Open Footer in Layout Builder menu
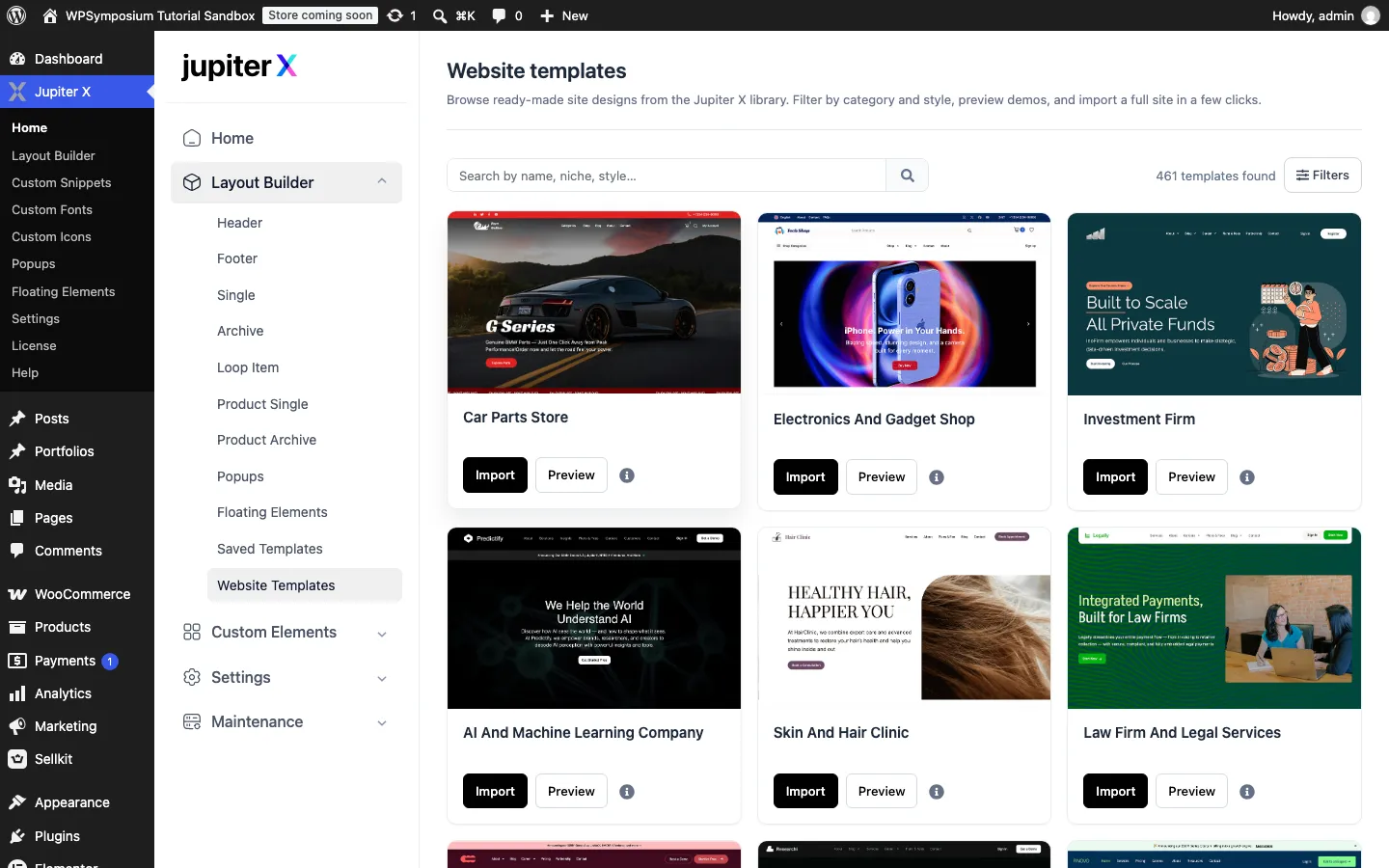The height and width of the screenshot is (868, 1389). [x=237, y=258]
